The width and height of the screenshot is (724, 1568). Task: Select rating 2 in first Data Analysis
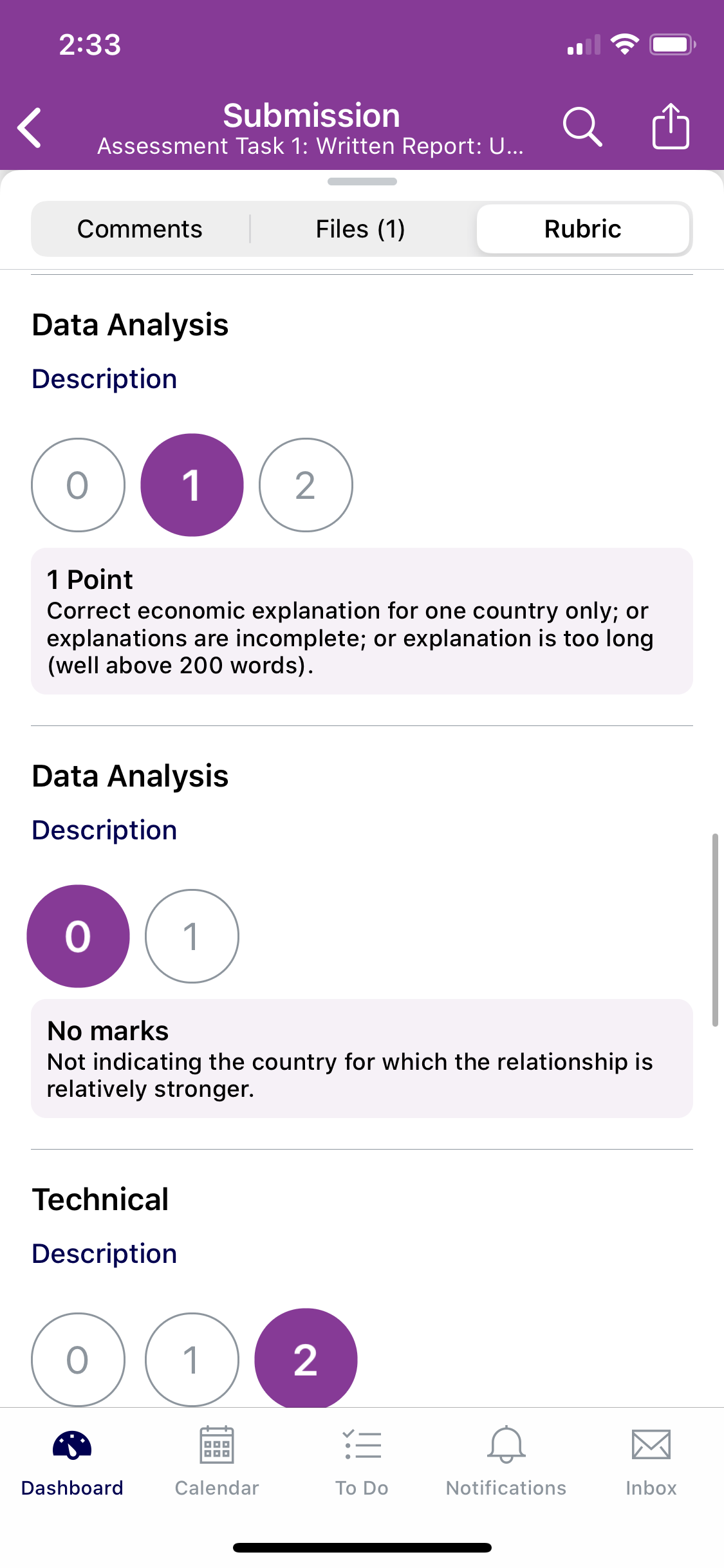pyautogui.click(x=306, y=485)
